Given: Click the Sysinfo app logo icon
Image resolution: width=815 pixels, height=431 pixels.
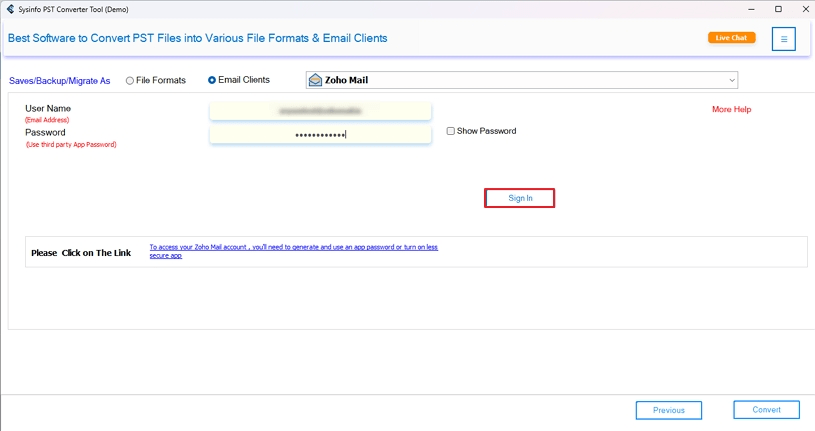Looking at the screenshot, I should click(x=10, y=9).
